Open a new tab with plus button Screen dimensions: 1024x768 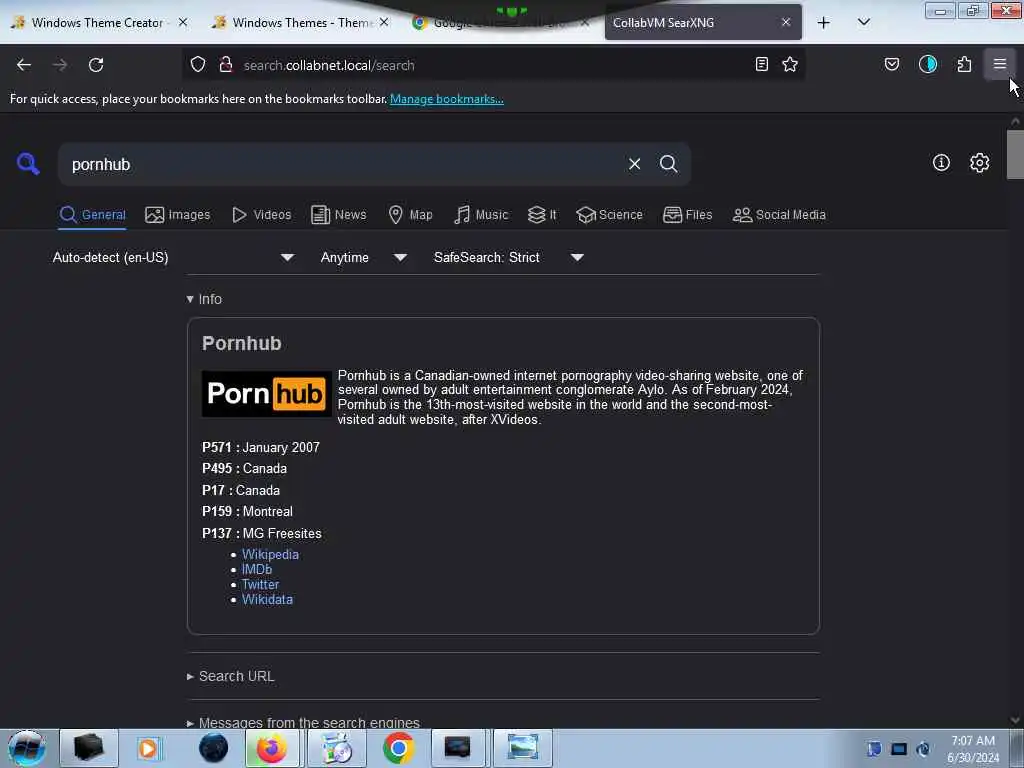(x=824, y=23)
